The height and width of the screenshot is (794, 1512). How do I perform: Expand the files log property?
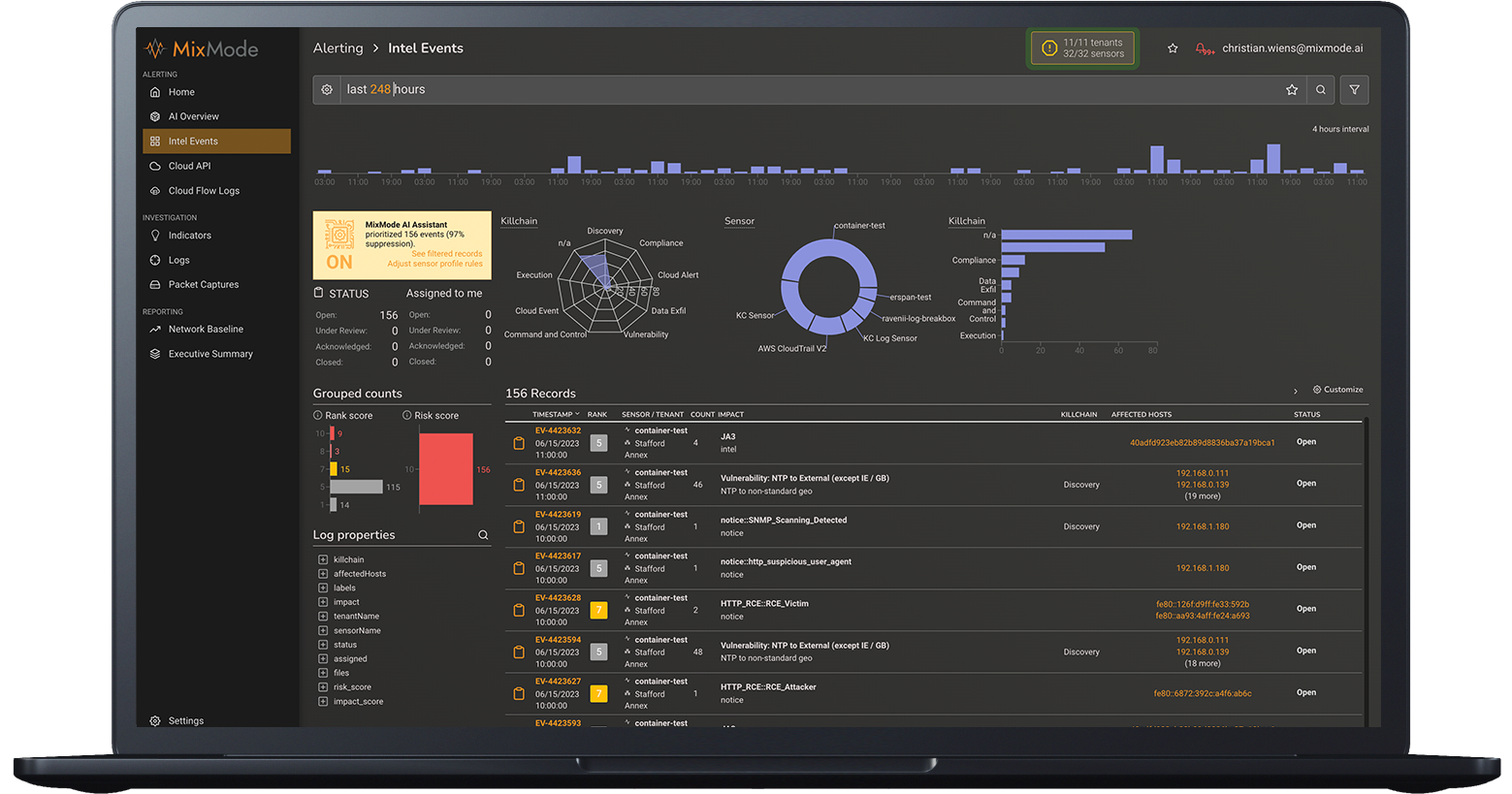(323, 673)
